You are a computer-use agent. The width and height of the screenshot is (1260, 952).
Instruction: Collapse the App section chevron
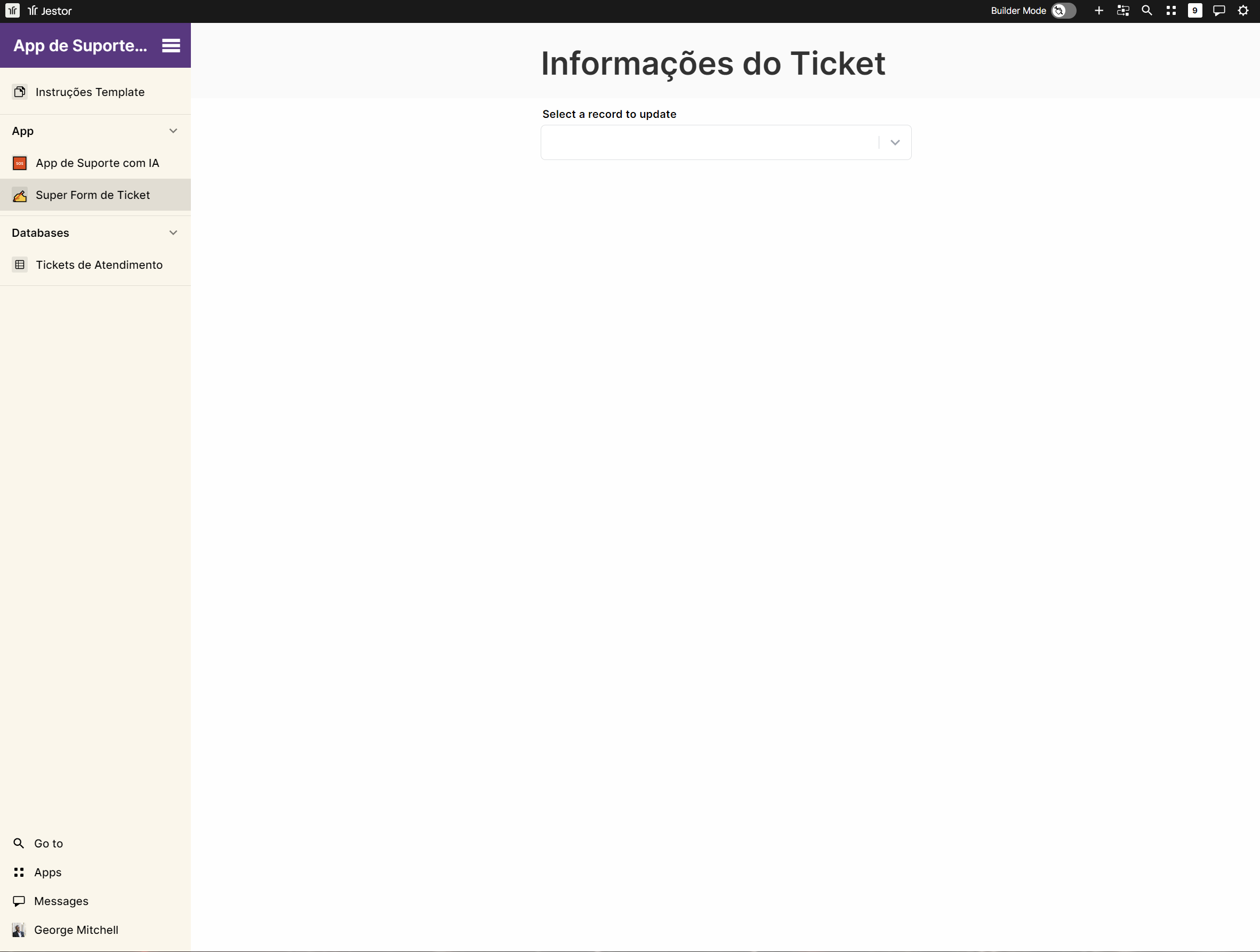[x=173, y=131]
